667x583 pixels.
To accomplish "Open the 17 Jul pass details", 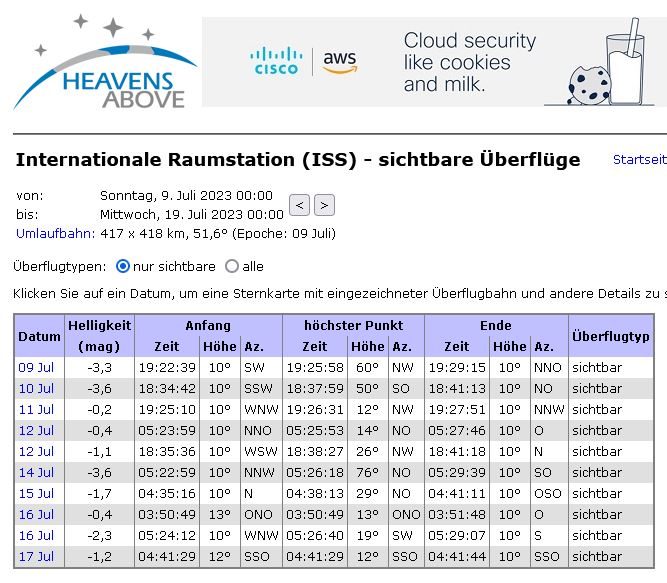I will point(36,556).
